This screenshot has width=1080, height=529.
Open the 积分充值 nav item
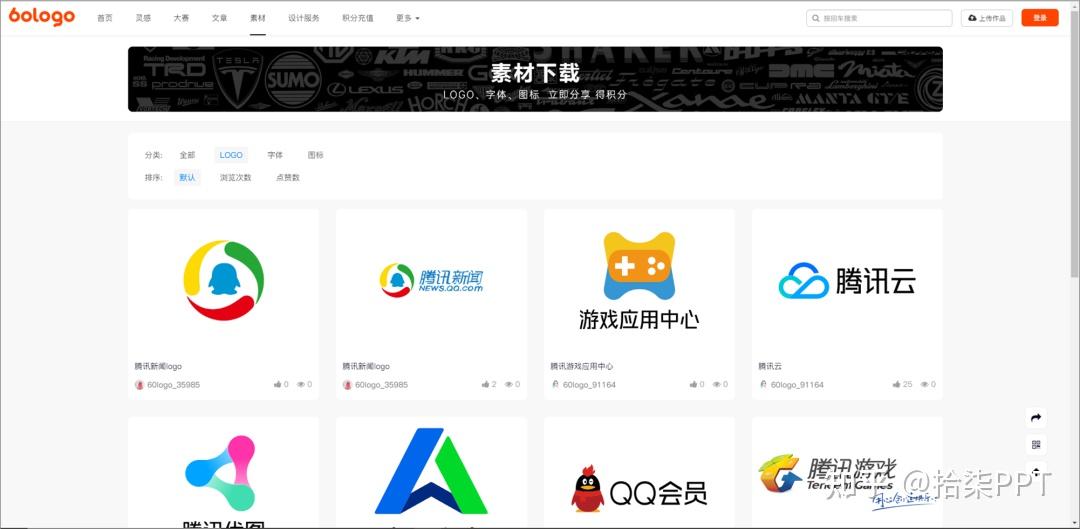[x=357, y=18]
